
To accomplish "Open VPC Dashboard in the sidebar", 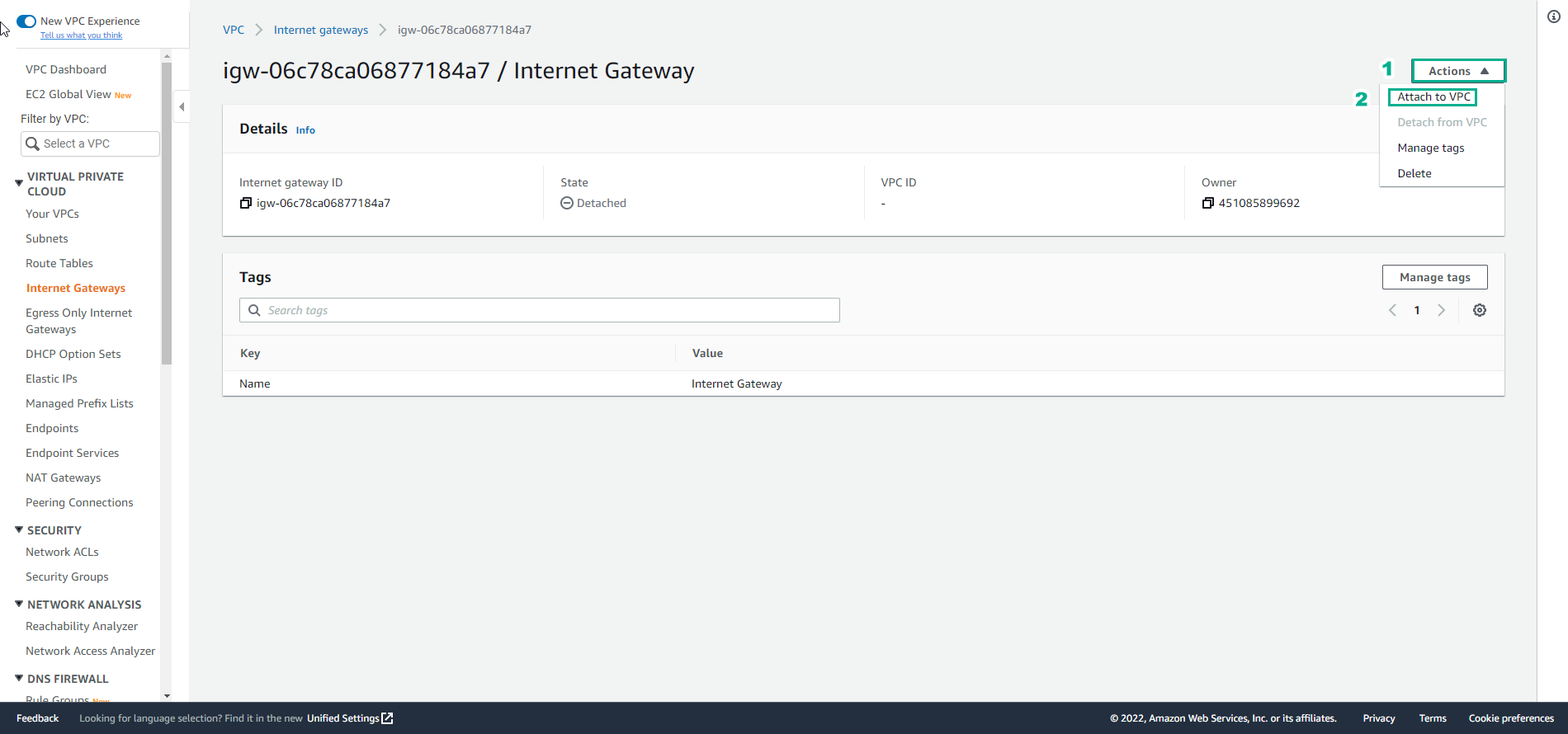I will [66, 69].
